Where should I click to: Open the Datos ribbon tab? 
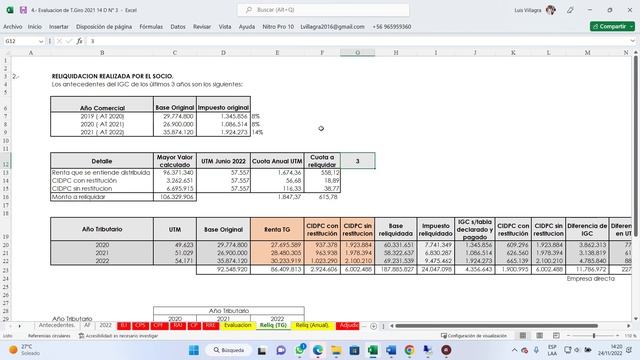[x=178, y=27]
